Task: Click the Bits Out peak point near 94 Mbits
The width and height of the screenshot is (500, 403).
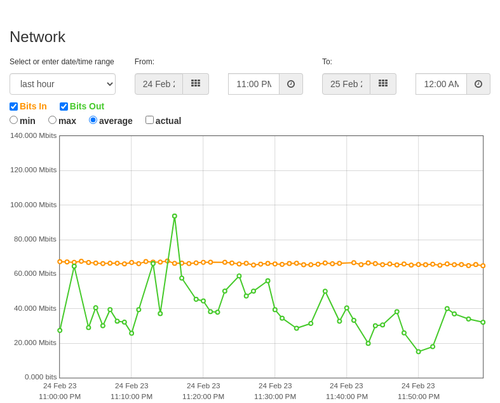Action: (174, 216)
